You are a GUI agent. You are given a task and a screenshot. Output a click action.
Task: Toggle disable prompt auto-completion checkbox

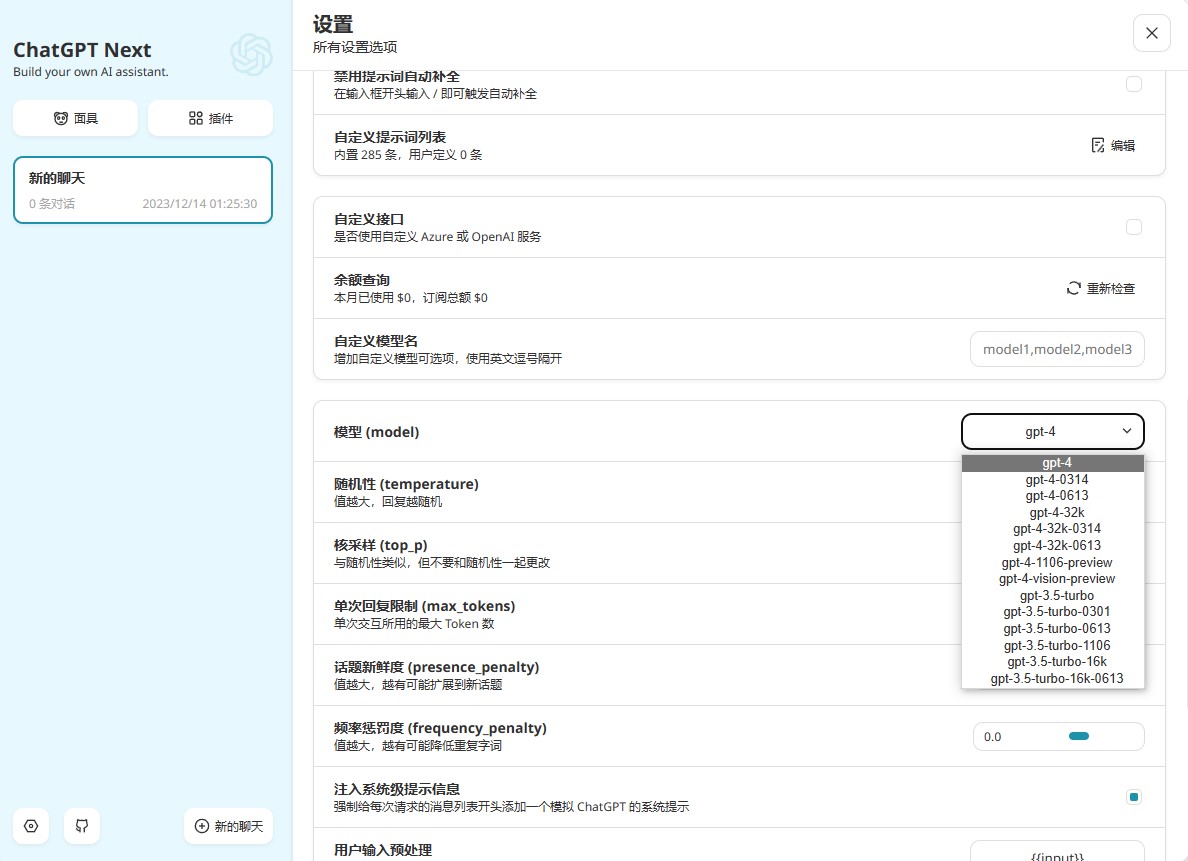1134,84
